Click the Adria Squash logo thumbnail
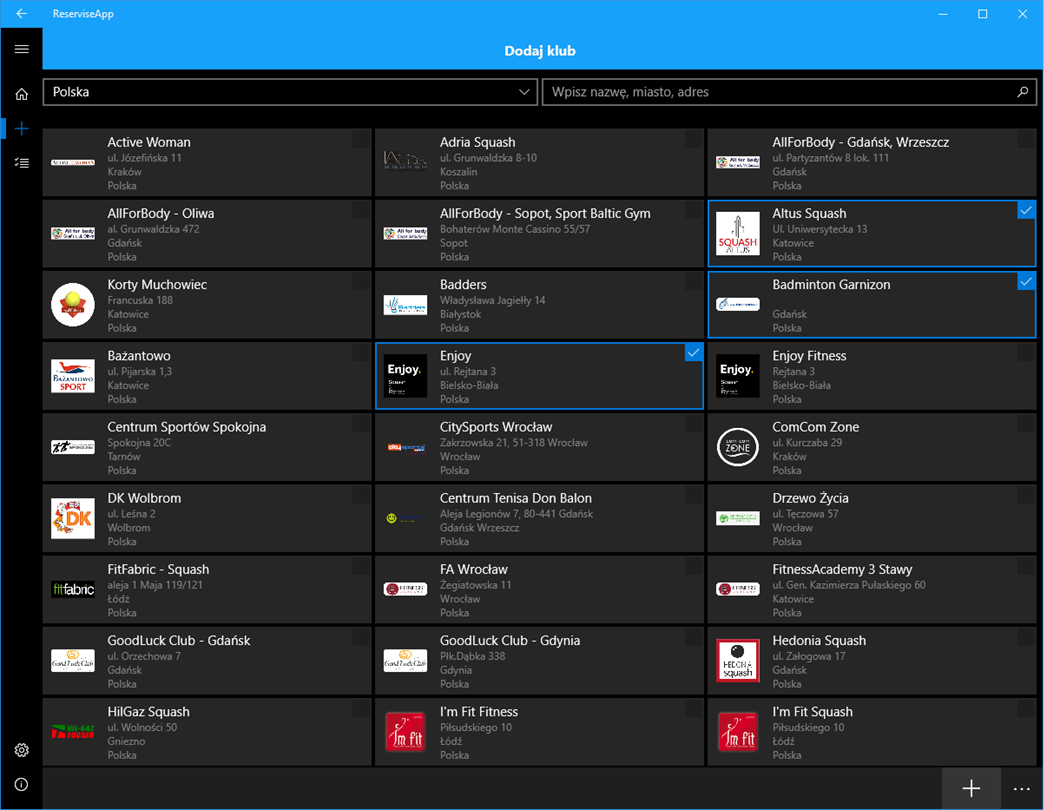The image size is (1044, 810). tap(405, 161)
